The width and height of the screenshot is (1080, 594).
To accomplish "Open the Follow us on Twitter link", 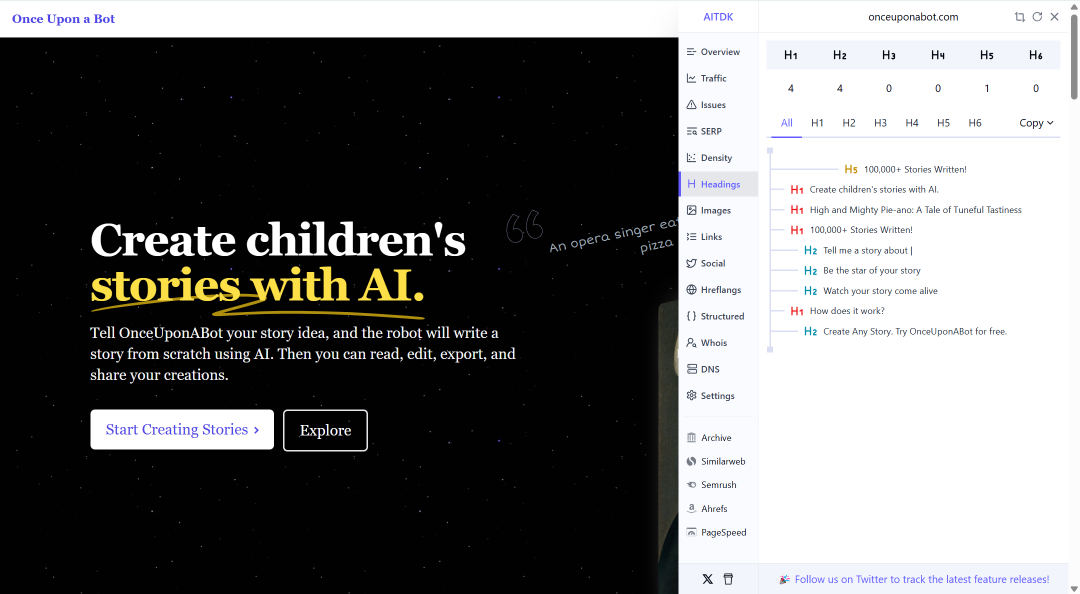I will click(x=922, y=580).
